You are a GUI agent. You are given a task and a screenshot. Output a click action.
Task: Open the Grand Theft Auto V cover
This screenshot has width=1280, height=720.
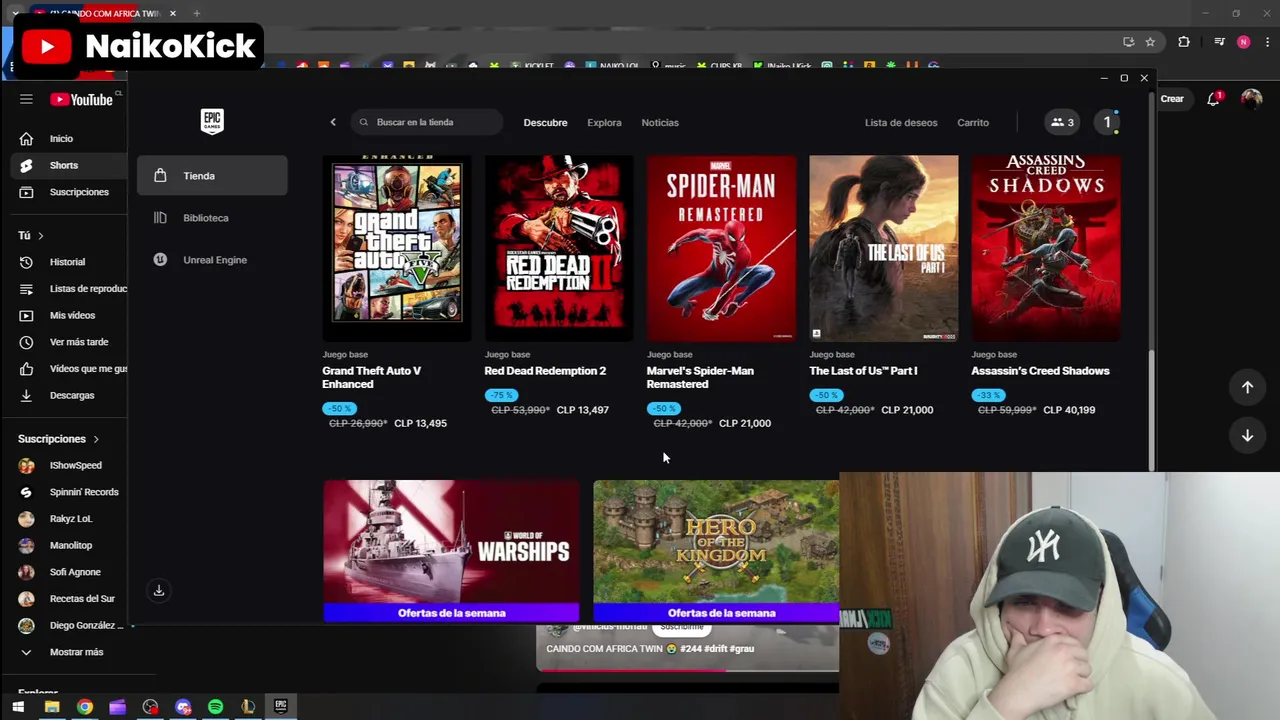point(397,248)
